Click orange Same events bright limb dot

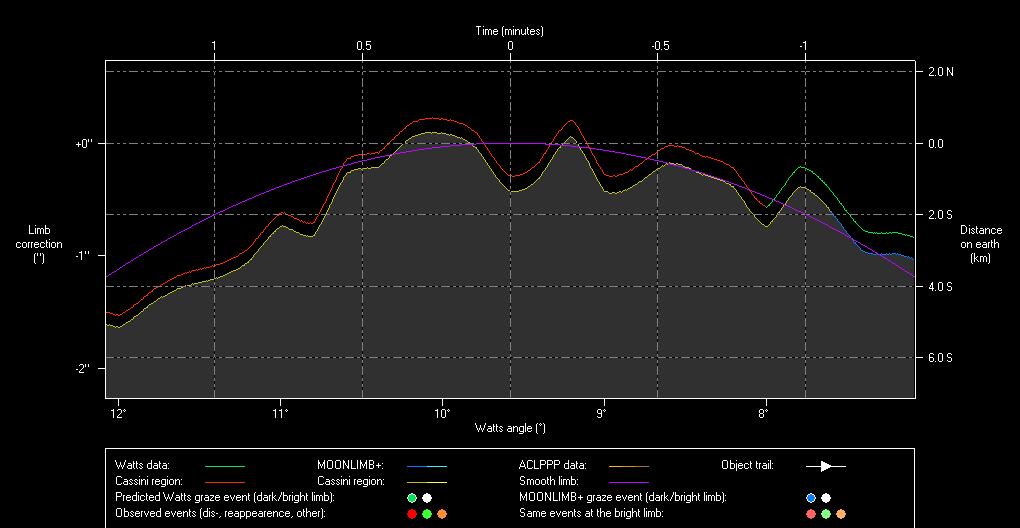point(841,513)
